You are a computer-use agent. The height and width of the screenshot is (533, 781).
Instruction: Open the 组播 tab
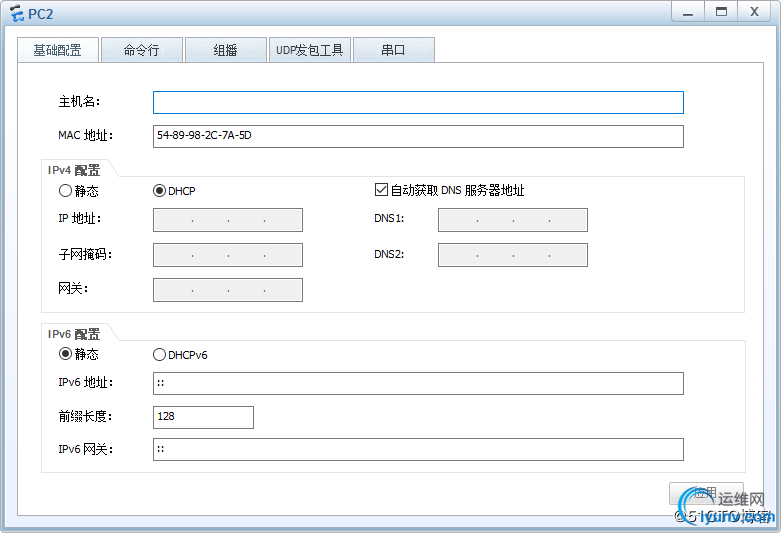pyautogui.click(x=226, y=50)
